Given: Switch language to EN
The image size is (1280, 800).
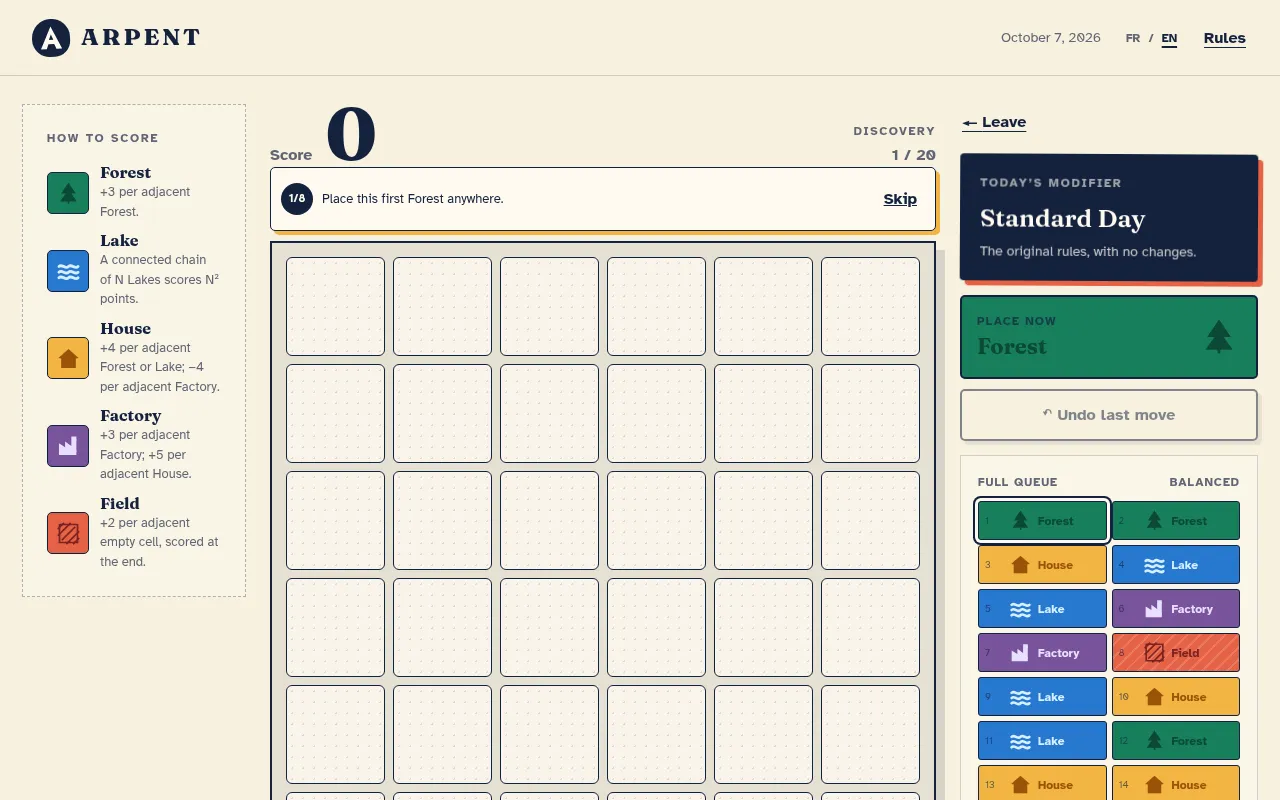Looking at the screenshot, I should point(1169,39).
